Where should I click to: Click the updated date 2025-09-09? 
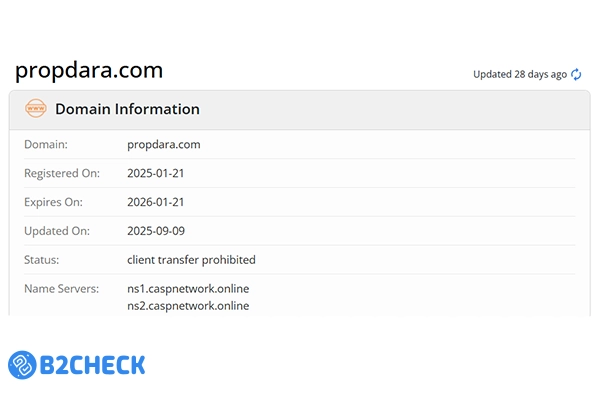tap(156, 231)
